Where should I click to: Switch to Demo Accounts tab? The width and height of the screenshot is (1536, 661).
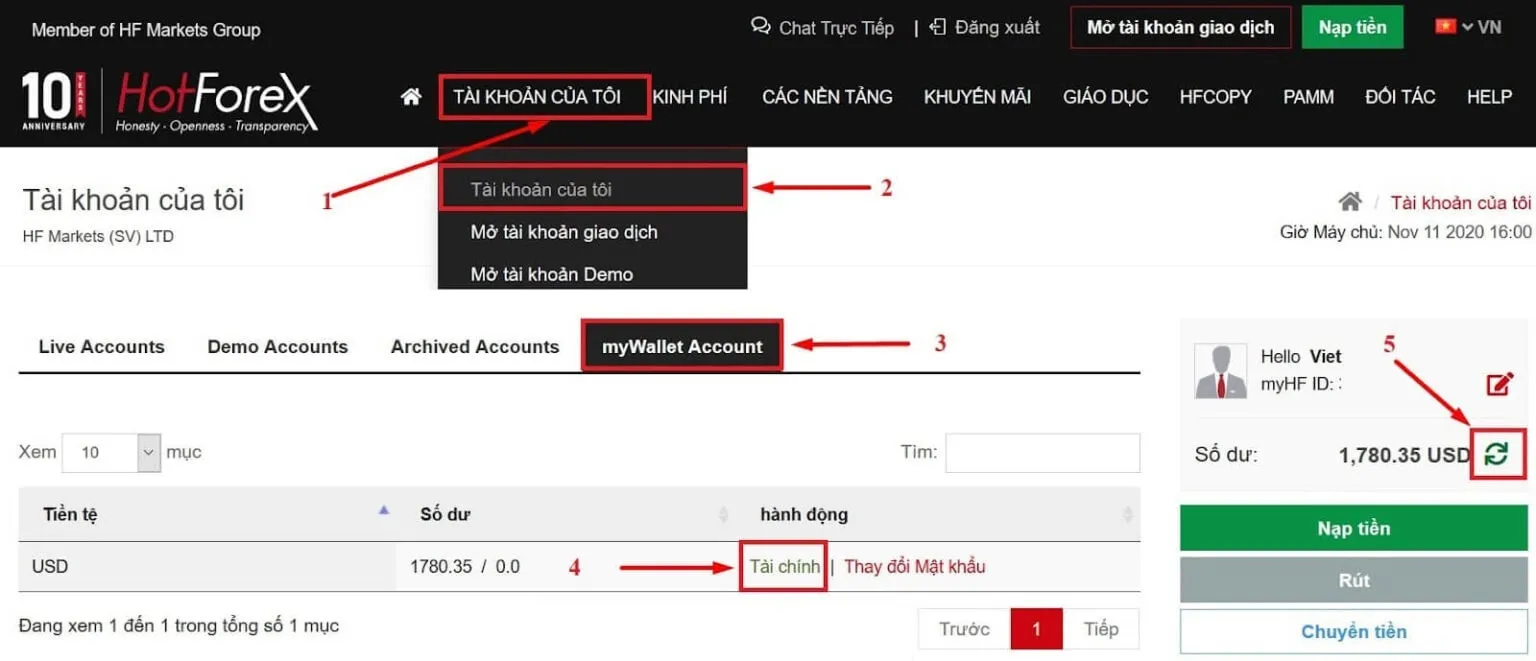(278, 347)
